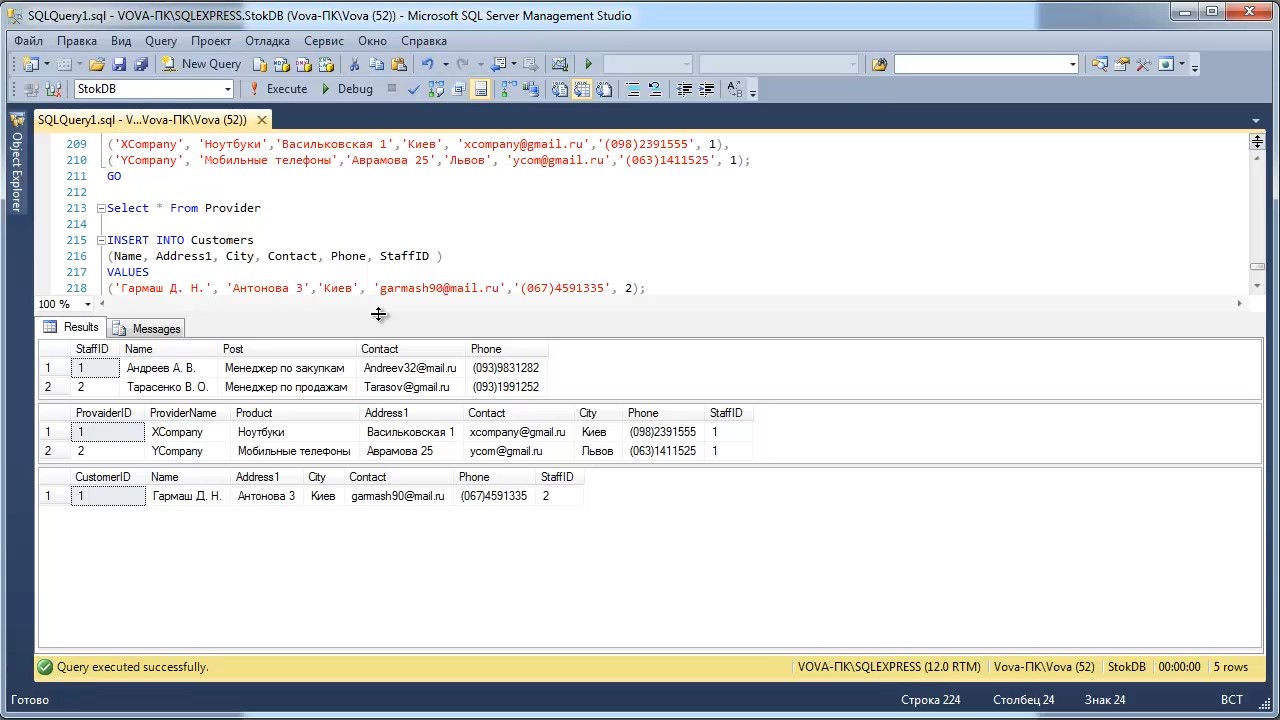The image size is (1280, 720).
Task: Specify Values for Template Parameters icon
Action: 735,89
